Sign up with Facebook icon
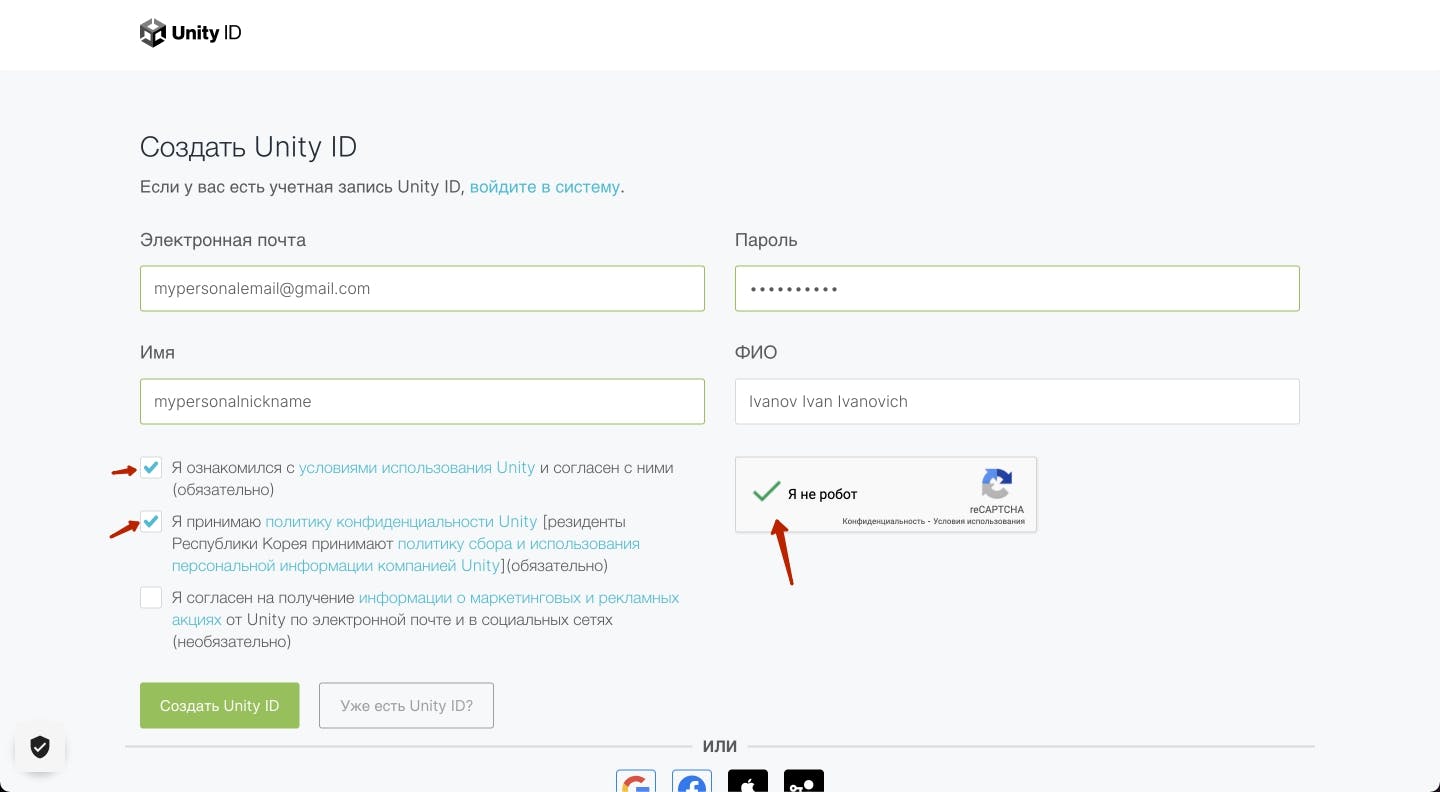1440x792 pixels. coord(692,781)
